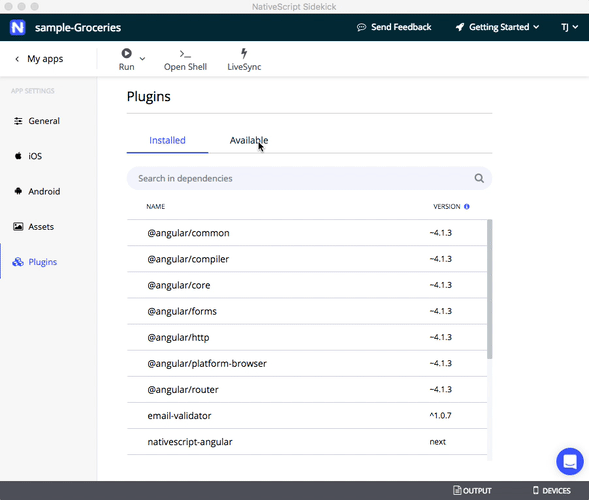Click version ^1.0.7 of email-validator
The image size is (589, 500).
pyautogui.click(x=440, y=415)
